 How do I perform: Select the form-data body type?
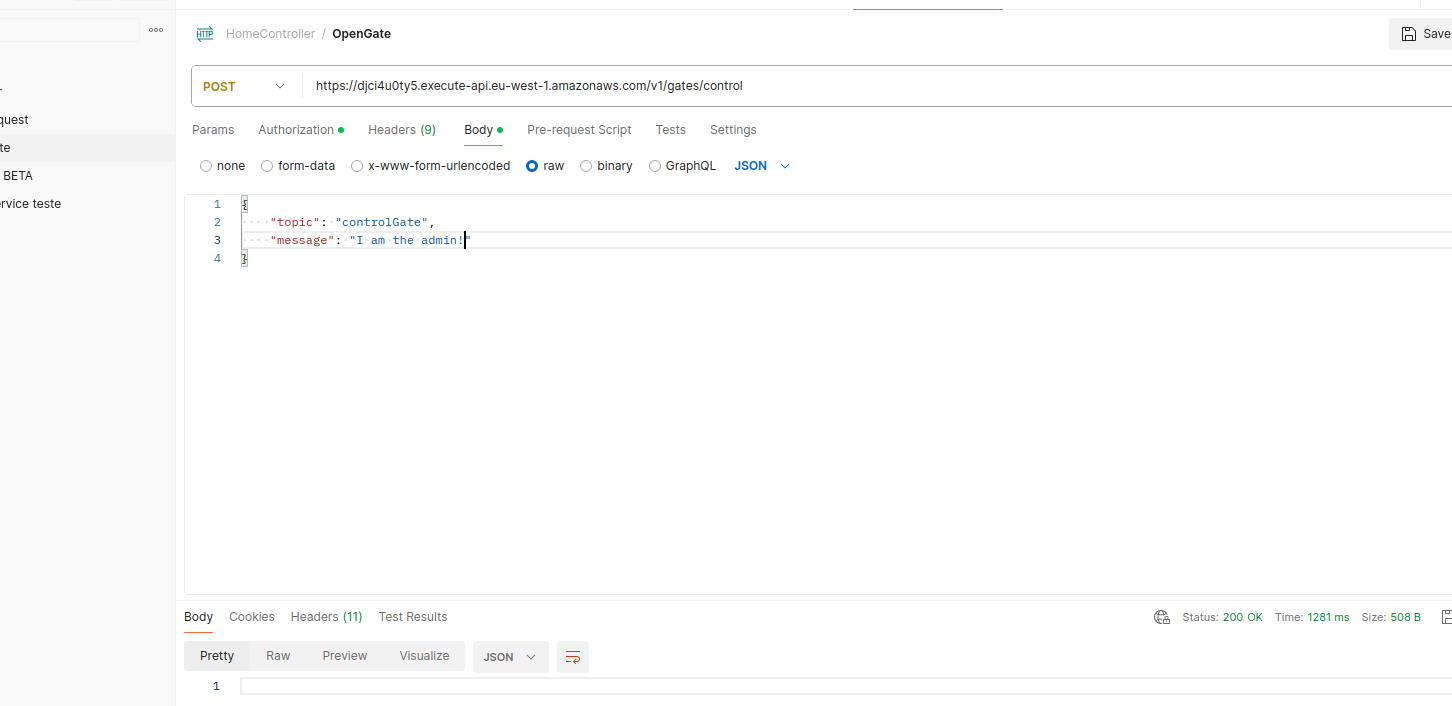click(x=267, y=165)
